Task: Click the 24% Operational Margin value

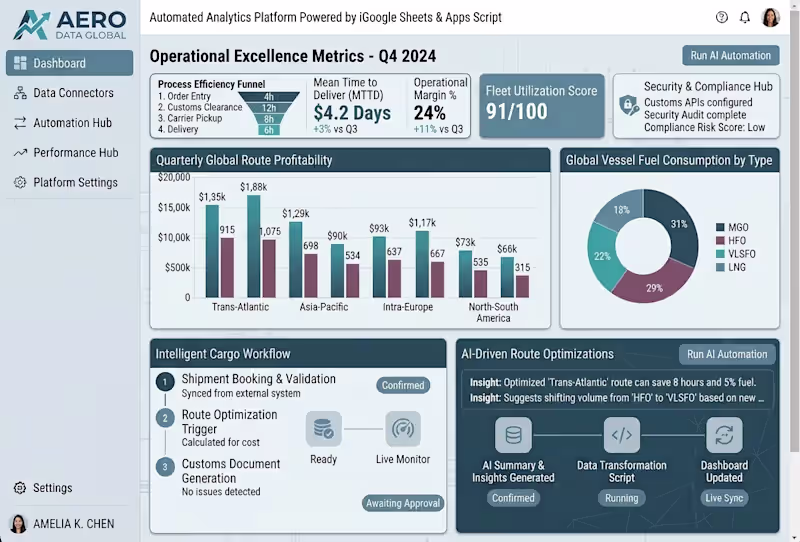Action: 430,113
